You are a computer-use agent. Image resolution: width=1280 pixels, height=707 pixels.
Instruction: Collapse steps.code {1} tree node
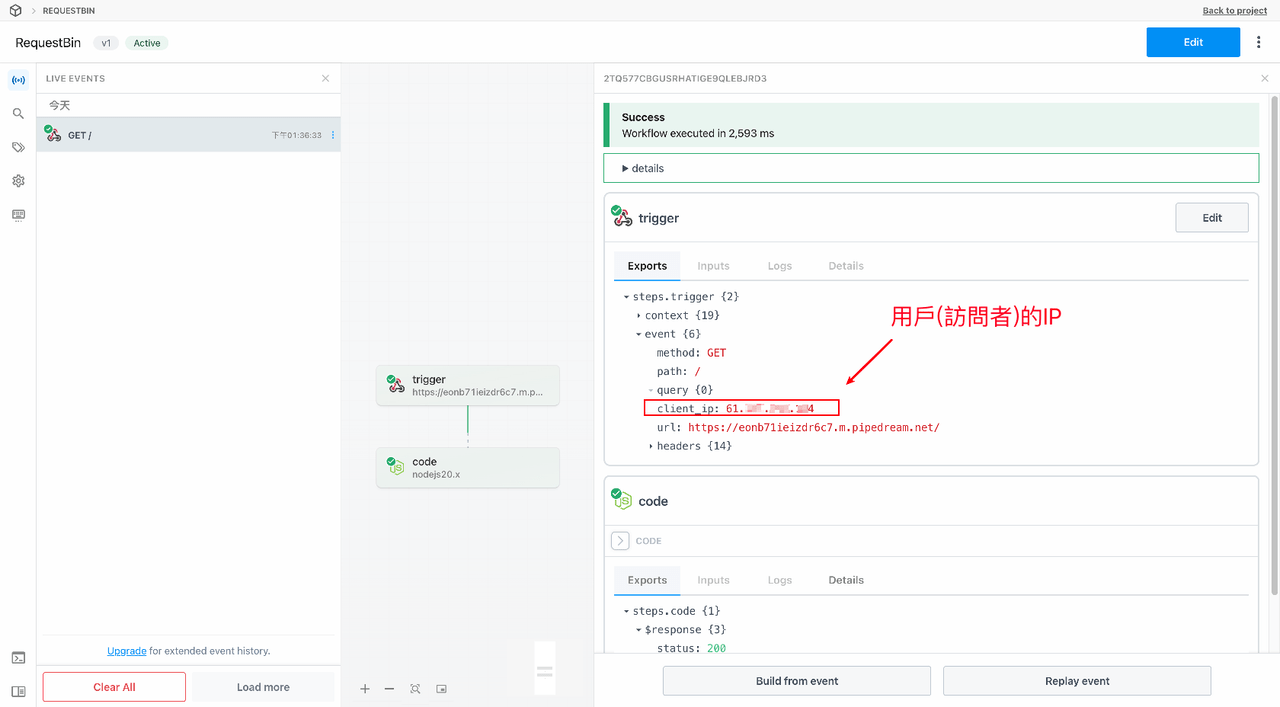click(626, 611)
